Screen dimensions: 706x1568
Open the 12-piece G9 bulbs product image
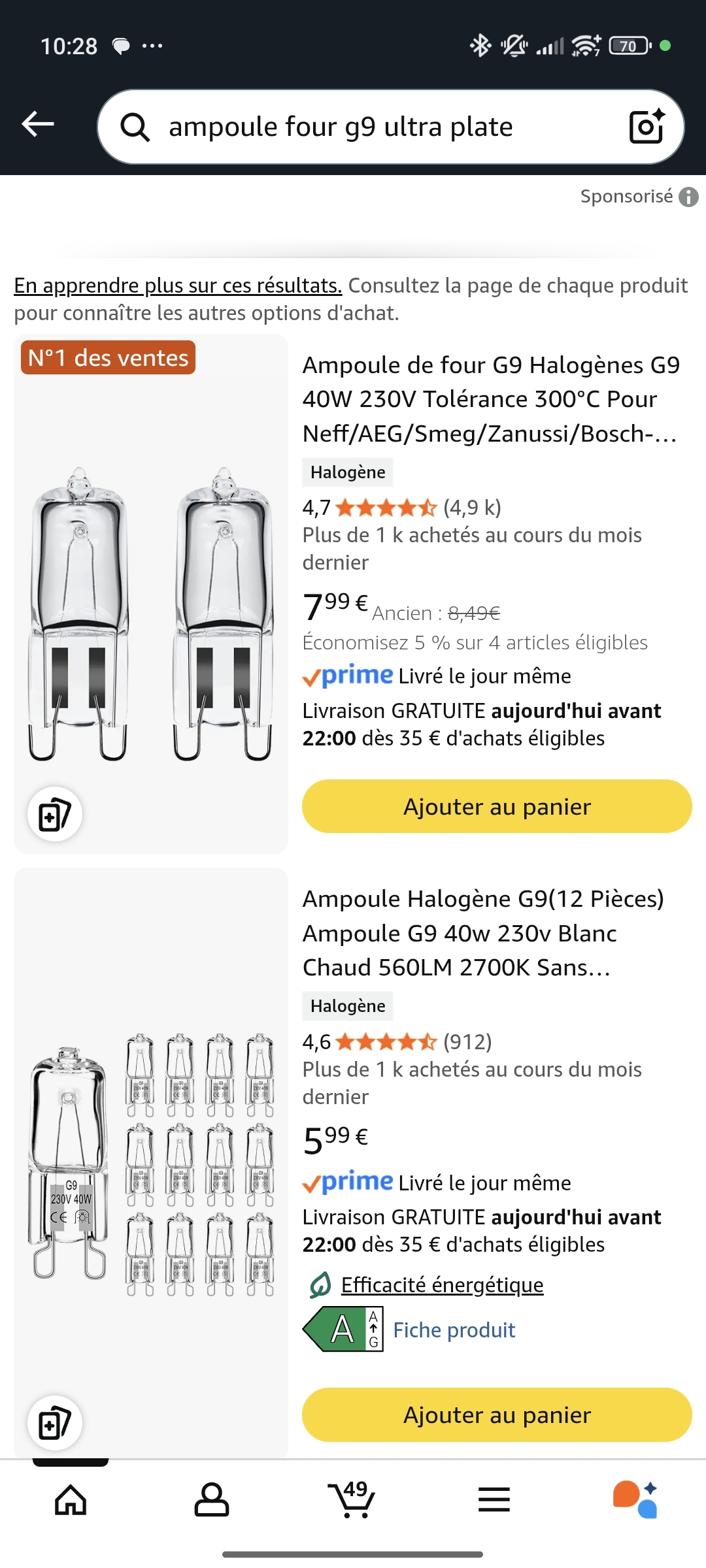pyautogui.click(x=151, y=1163)
